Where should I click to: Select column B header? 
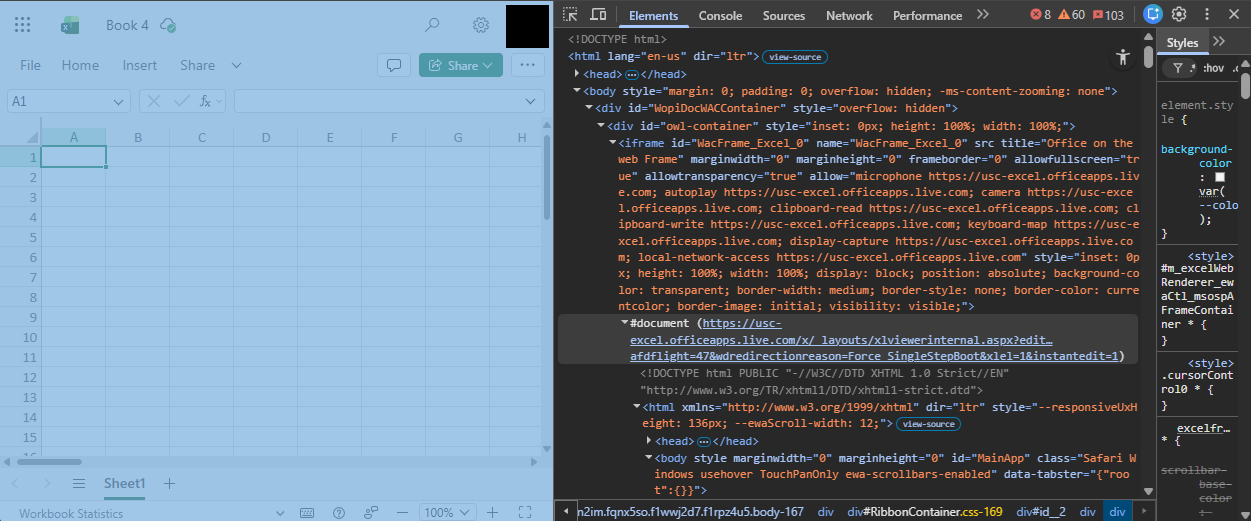tap(137, 137)
